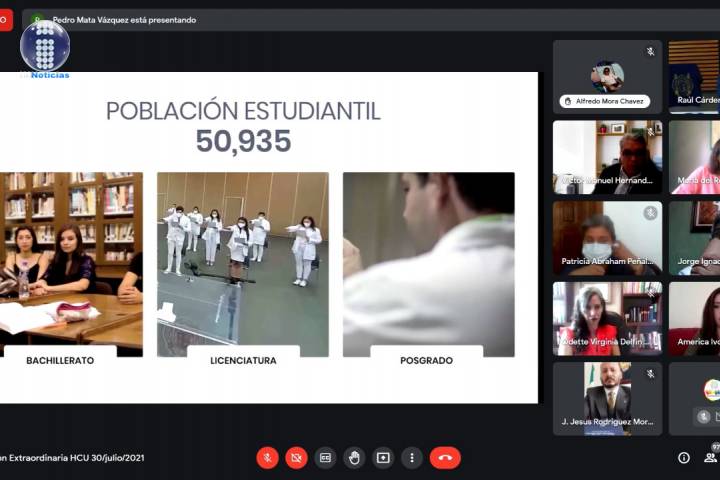Click the red hang up button
720x480 pixels.
click(445, 457)
